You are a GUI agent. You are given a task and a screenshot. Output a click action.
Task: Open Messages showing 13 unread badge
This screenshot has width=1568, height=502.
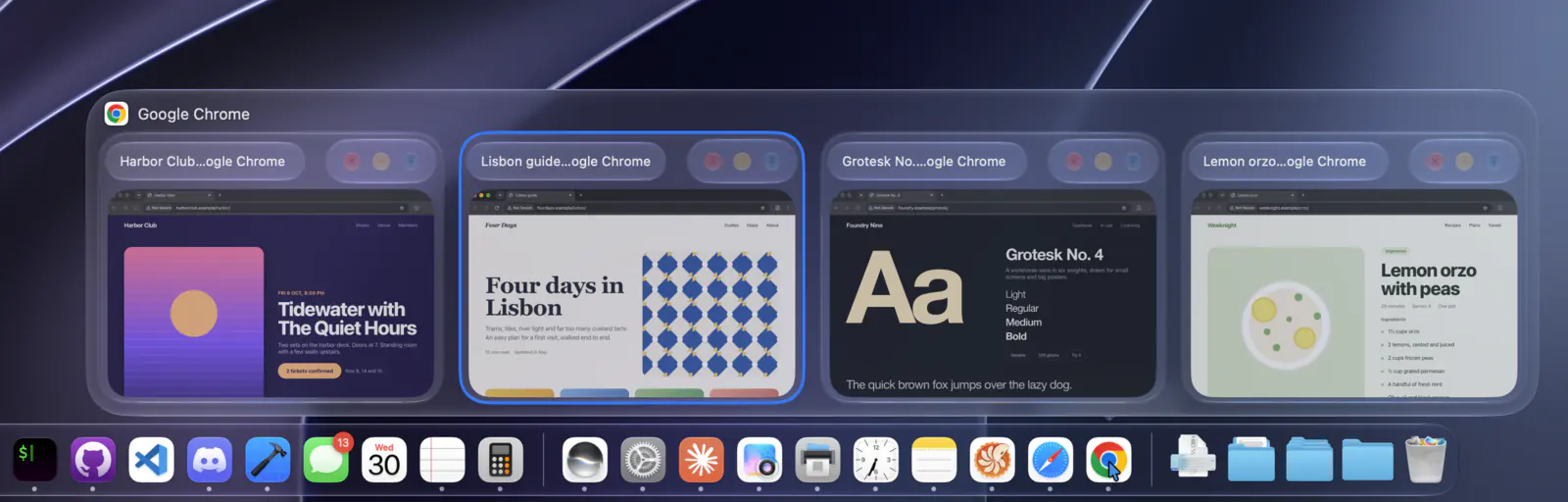tap(326, 460)
